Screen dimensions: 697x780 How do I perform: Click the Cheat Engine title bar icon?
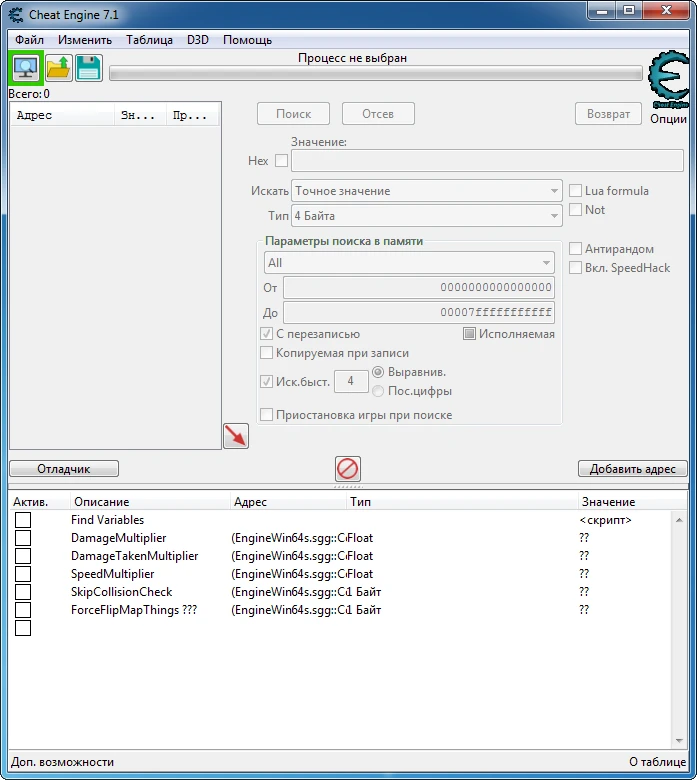[16, 15]
